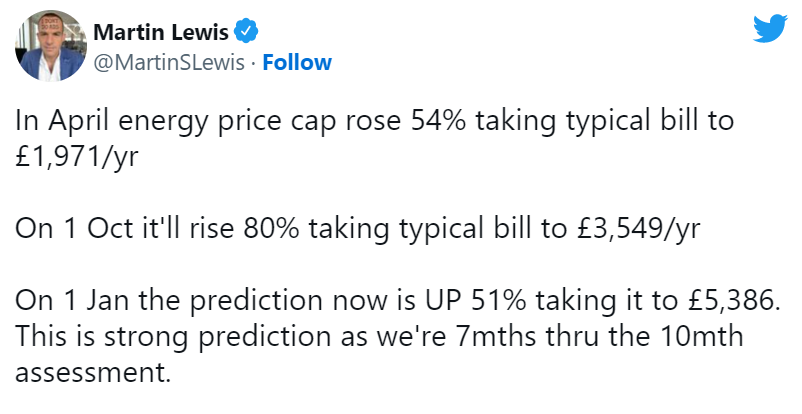The height and width of the screenshot is (414, 802).
Task: Click the Follow link
Action: pos(297,63)
